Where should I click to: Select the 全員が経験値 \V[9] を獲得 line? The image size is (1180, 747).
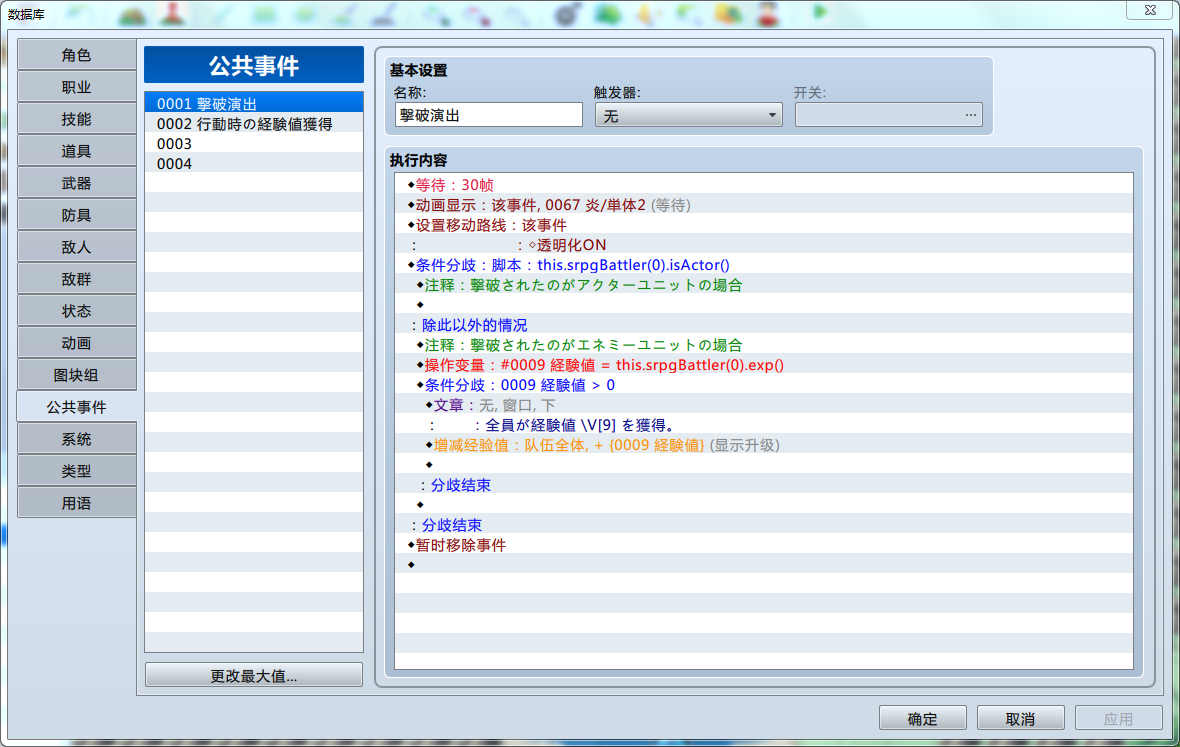tap(764, 425)
